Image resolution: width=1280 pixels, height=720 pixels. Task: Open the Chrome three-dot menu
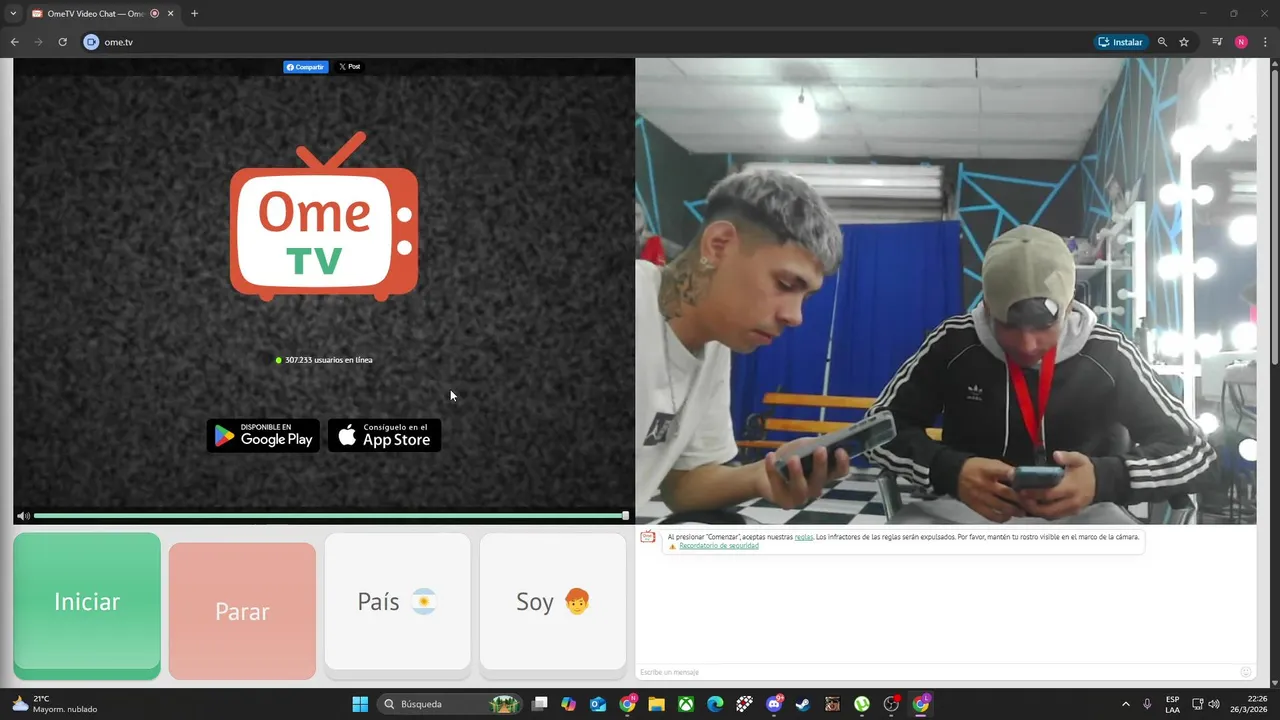click(1266, 42)
